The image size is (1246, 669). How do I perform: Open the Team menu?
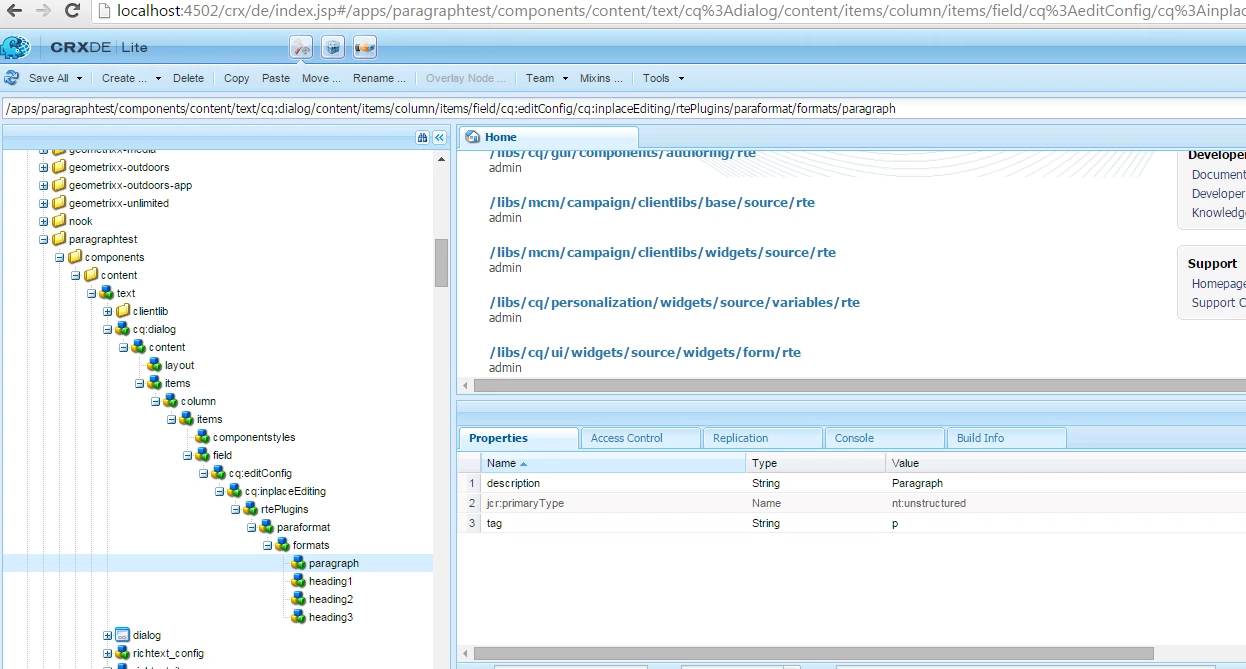(x=547, y=78)
